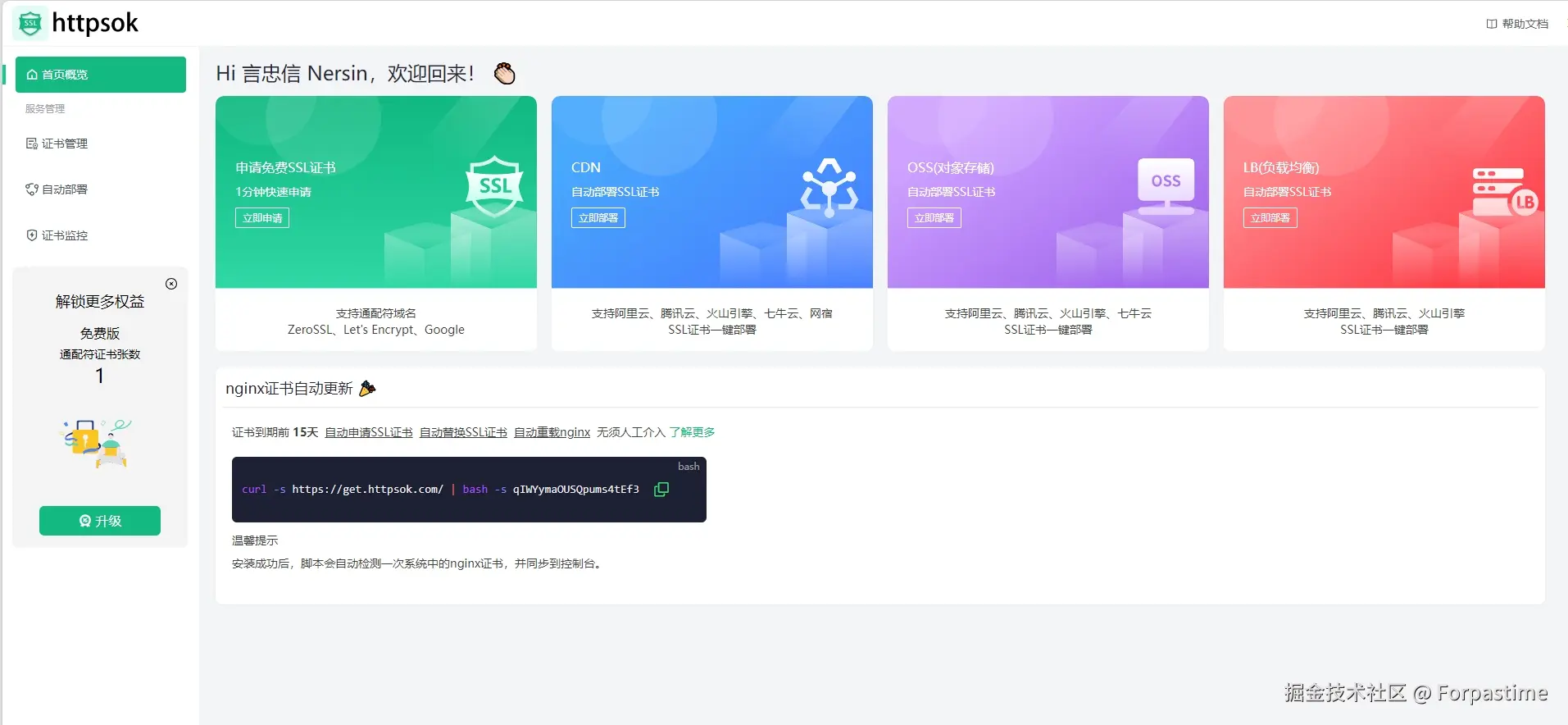1568x725 pixels.
Task: Click the CDN card title
Action: (586, 167)
